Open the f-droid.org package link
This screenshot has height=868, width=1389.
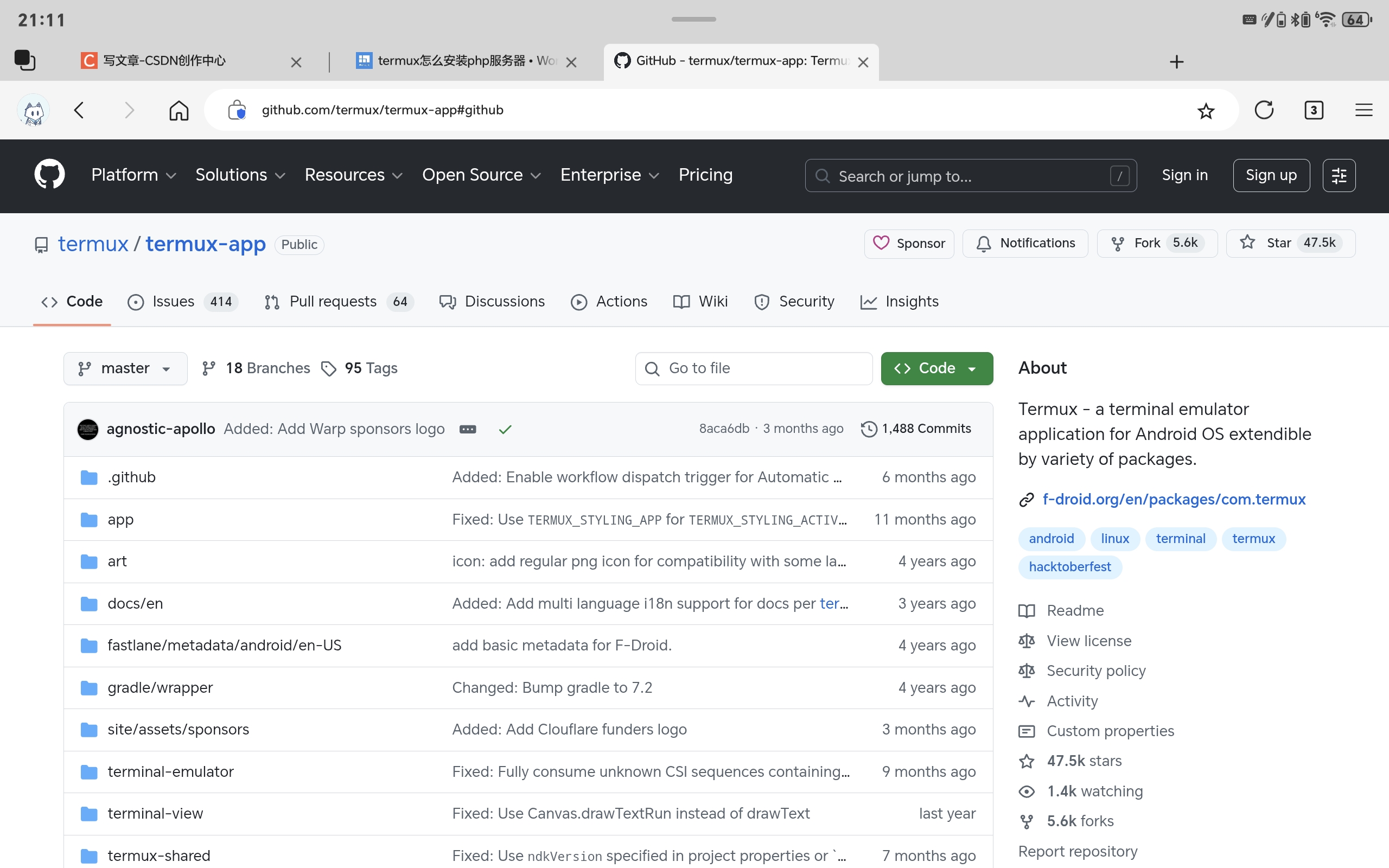click(1173, 499)
